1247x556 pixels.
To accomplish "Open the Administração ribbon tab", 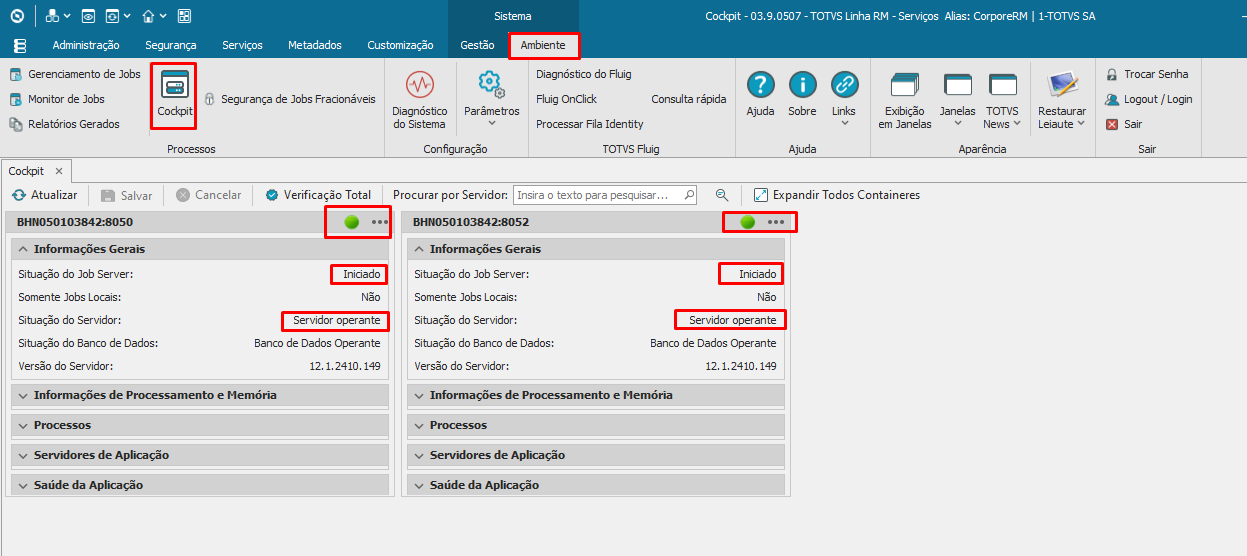I will pos(86,45).
